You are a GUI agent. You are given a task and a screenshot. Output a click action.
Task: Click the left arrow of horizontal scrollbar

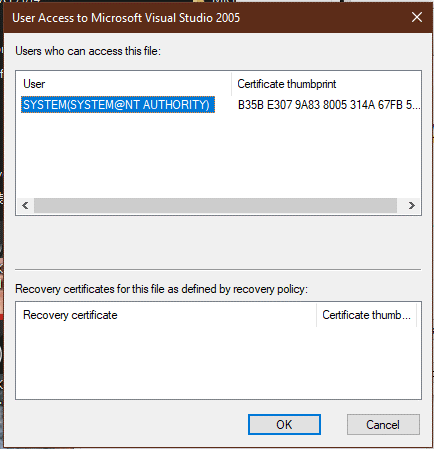tap(25, 205)
